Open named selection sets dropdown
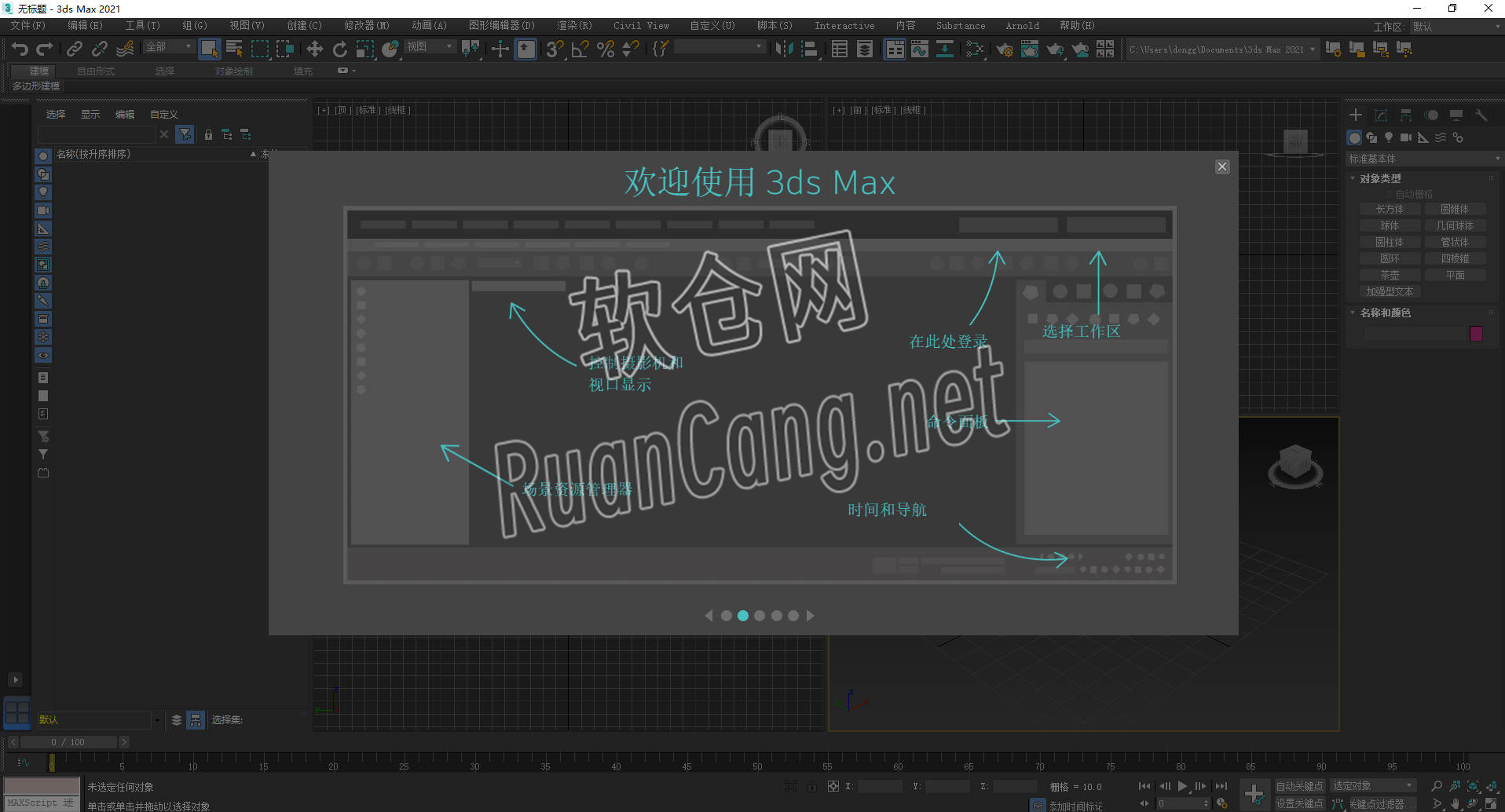The height and width of the screenshot is (812, 1505). pos(720,47)
